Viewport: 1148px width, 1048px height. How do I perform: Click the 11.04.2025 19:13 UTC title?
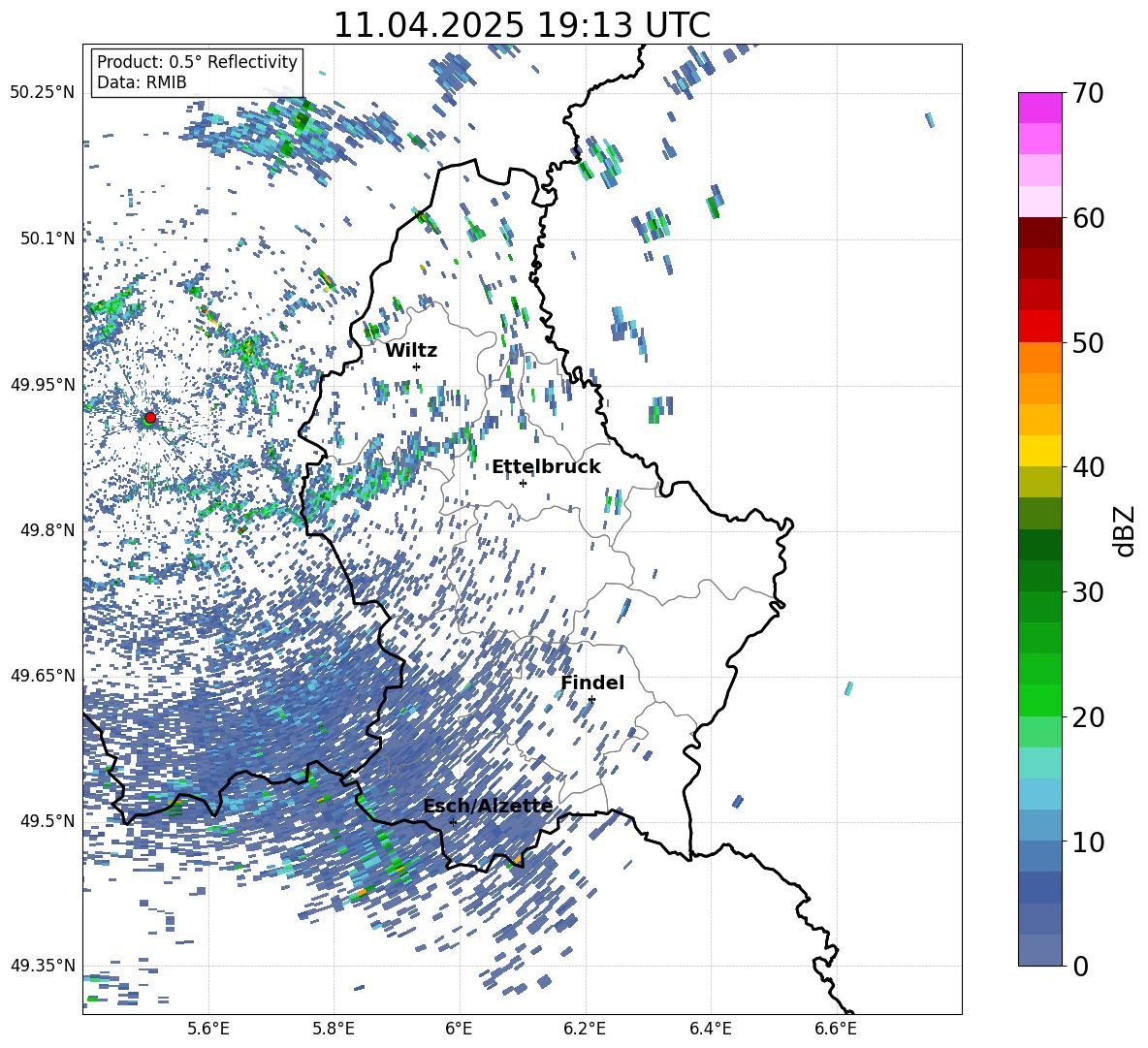tap(522, 25)
